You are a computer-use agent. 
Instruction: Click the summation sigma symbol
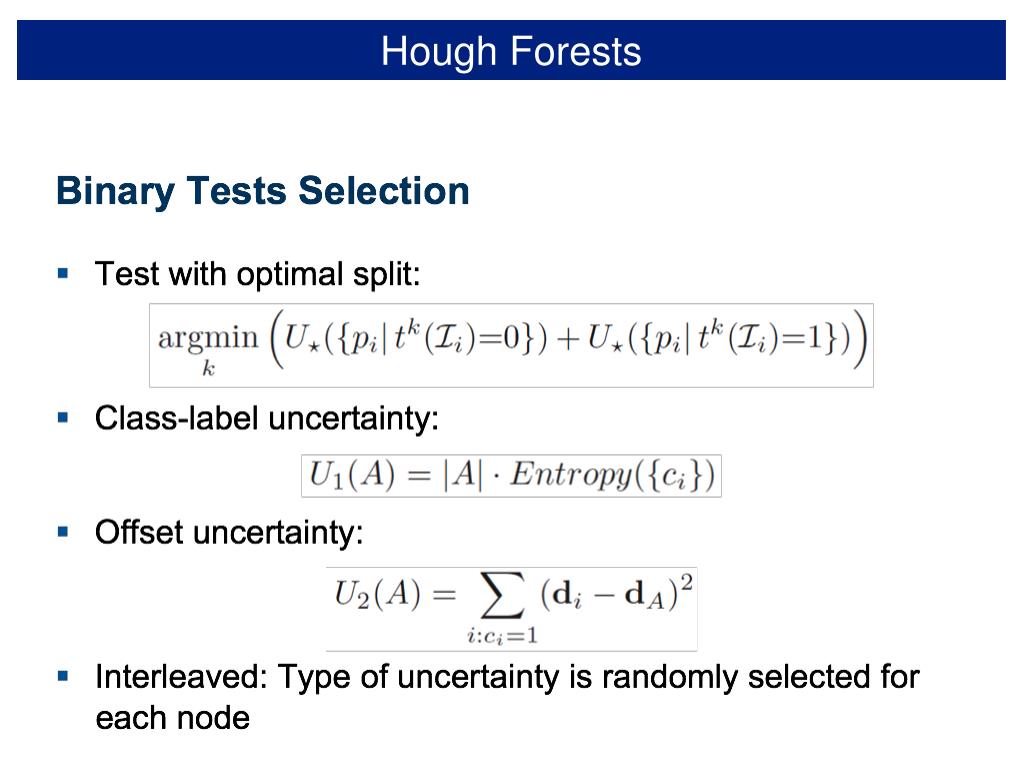coord(502,595)
